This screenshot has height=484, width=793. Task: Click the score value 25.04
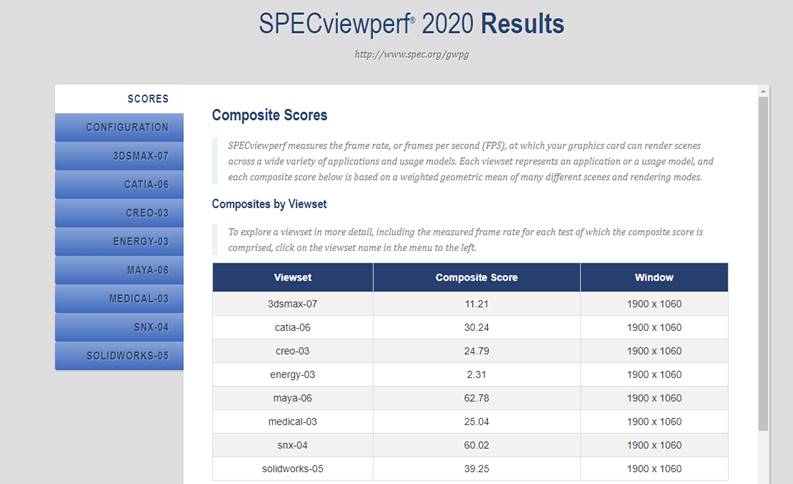[476, 421]
